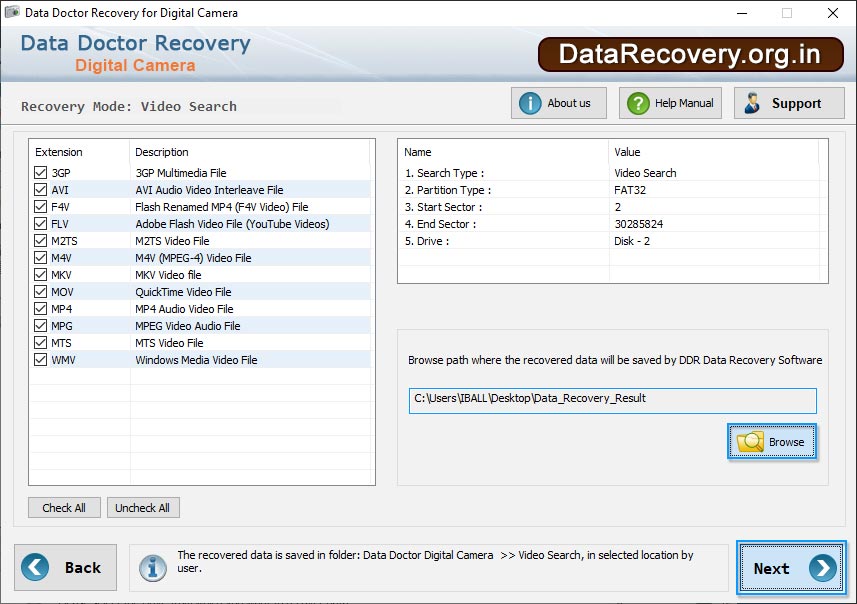
Task: Click the 'Recovery Mode: Video Search' label
Action: coord(129,106)
